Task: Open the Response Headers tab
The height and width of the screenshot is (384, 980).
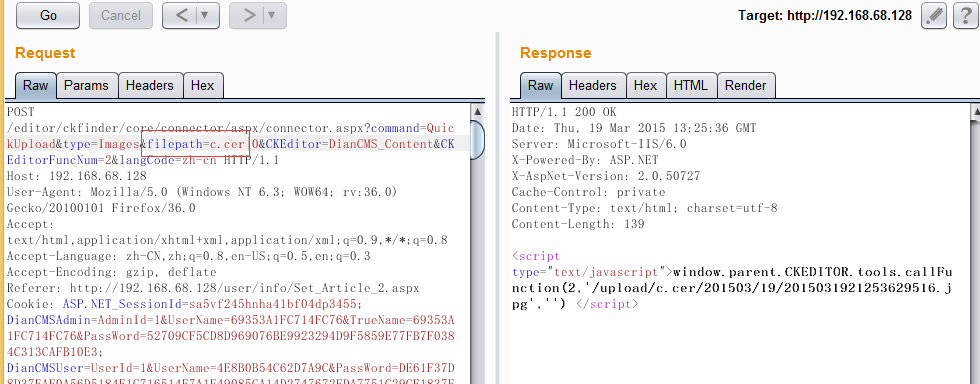Action: (592, 86)
